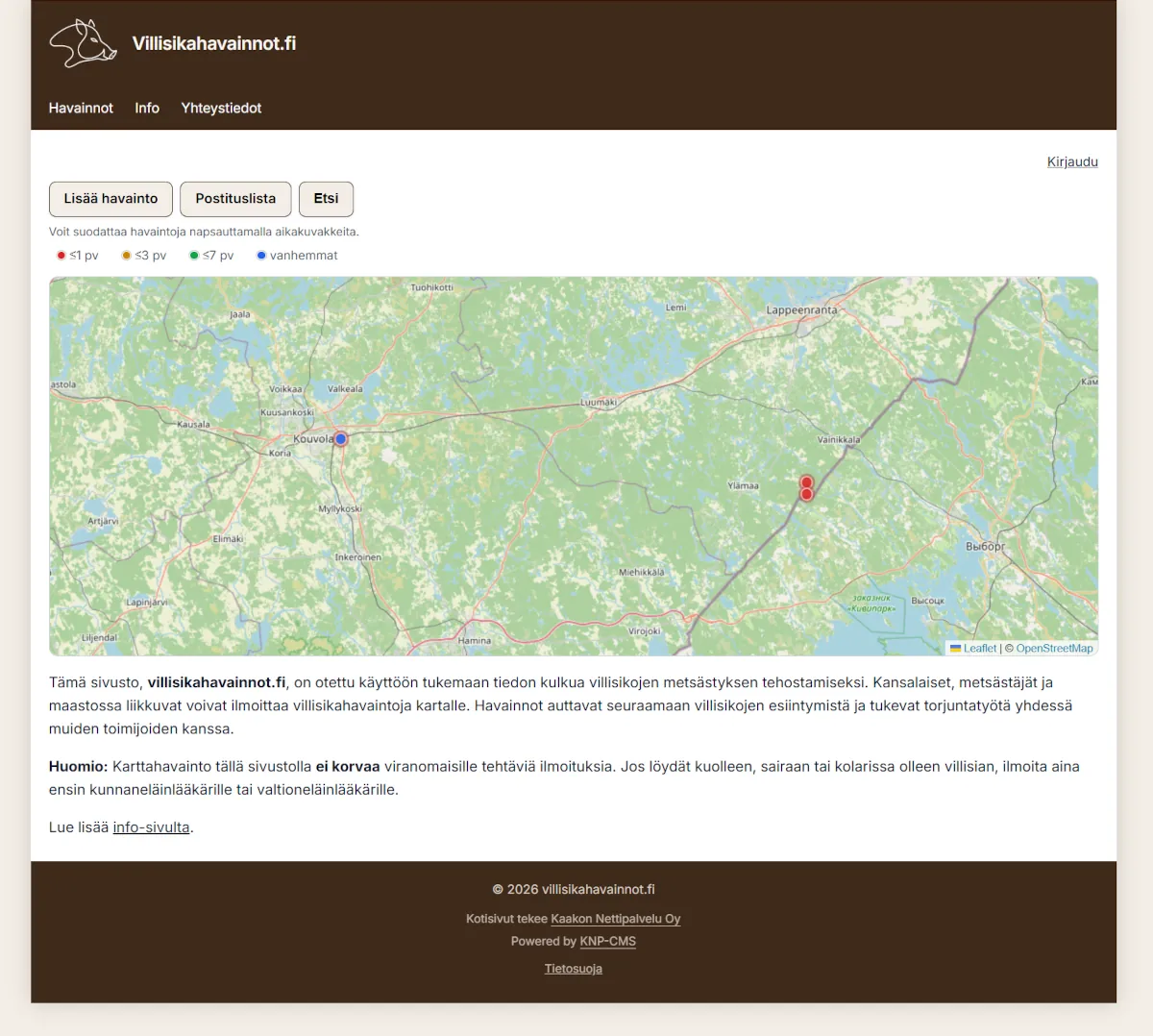Viewport: 1153px width, 1036px height.
Task: Open the Kaakon Nettipalvelu Oy footer link
Action: coord(615,919)
